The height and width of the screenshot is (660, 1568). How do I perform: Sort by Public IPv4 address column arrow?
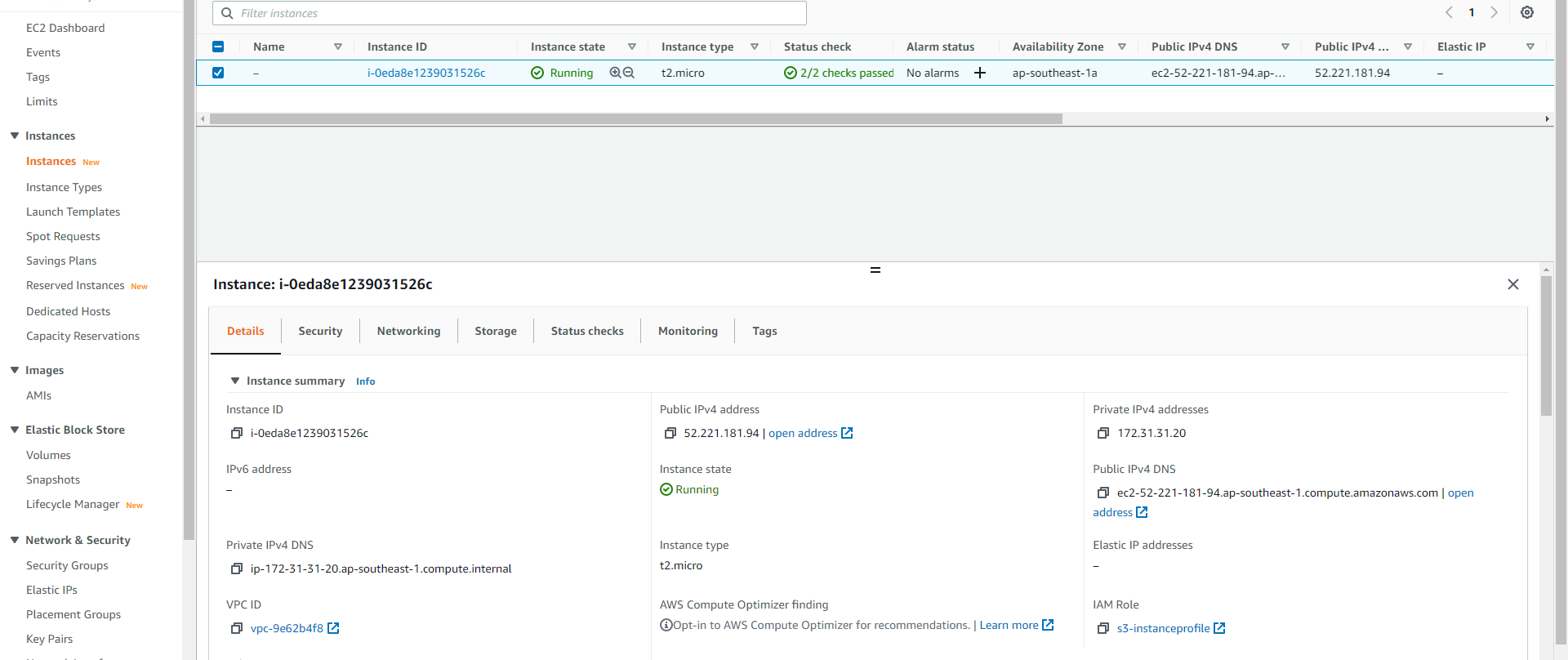1408,47
